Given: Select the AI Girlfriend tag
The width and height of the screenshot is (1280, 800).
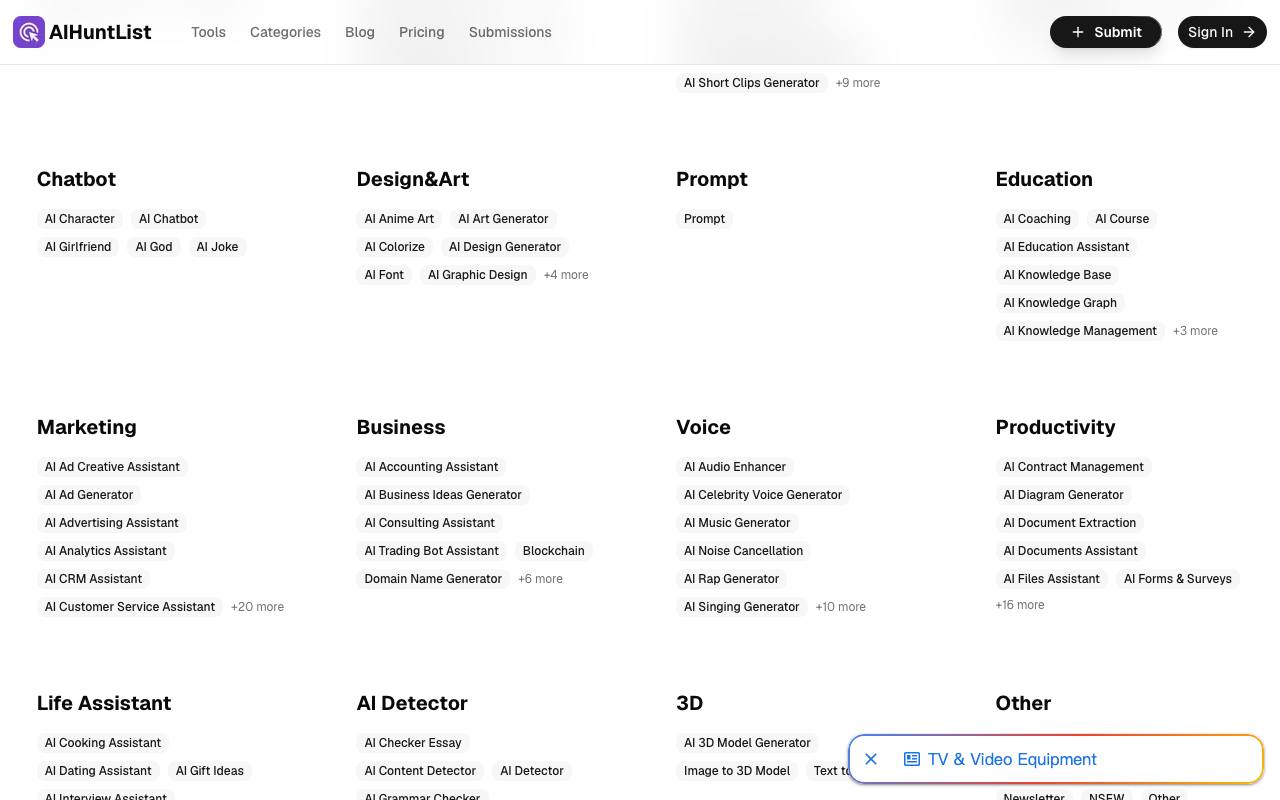Looking at the screenshot, I should (x=78, y=247).
